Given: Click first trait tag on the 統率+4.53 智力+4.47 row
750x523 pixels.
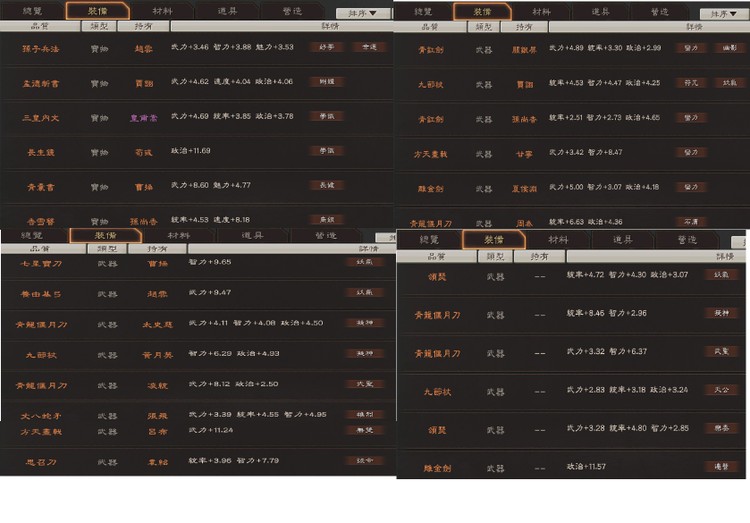Looking at the screenshot, I should click(x=691, y=83).
